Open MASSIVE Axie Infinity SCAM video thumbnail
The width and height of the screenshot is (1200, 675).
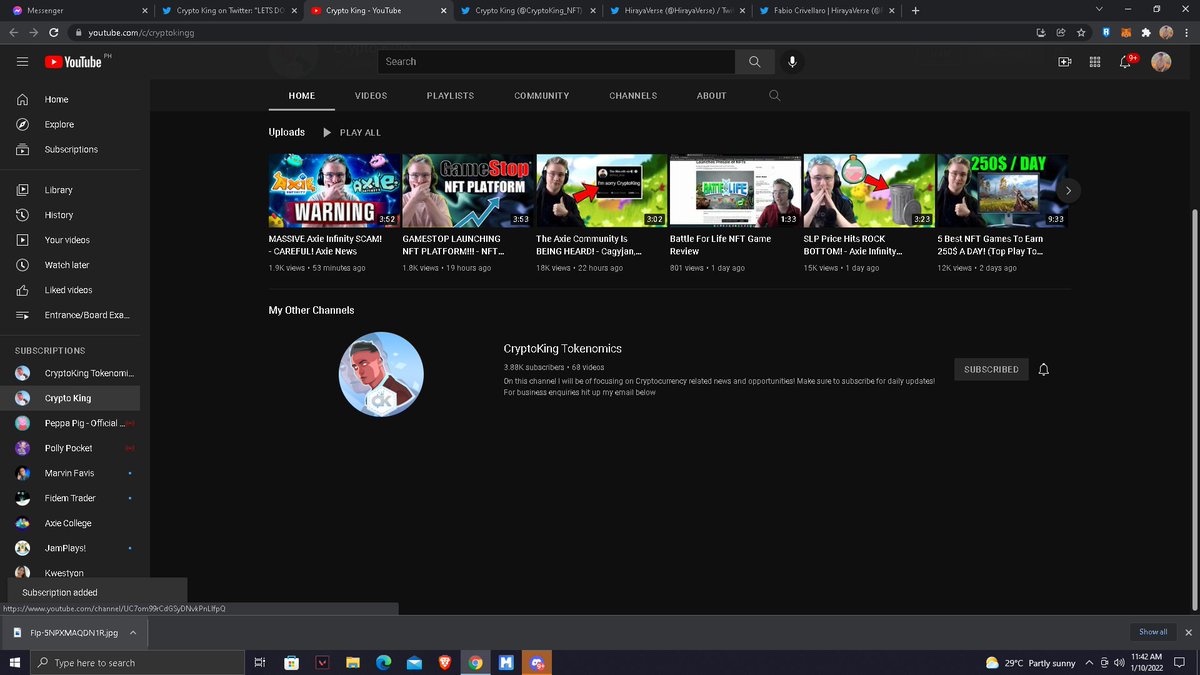(334, 191)
